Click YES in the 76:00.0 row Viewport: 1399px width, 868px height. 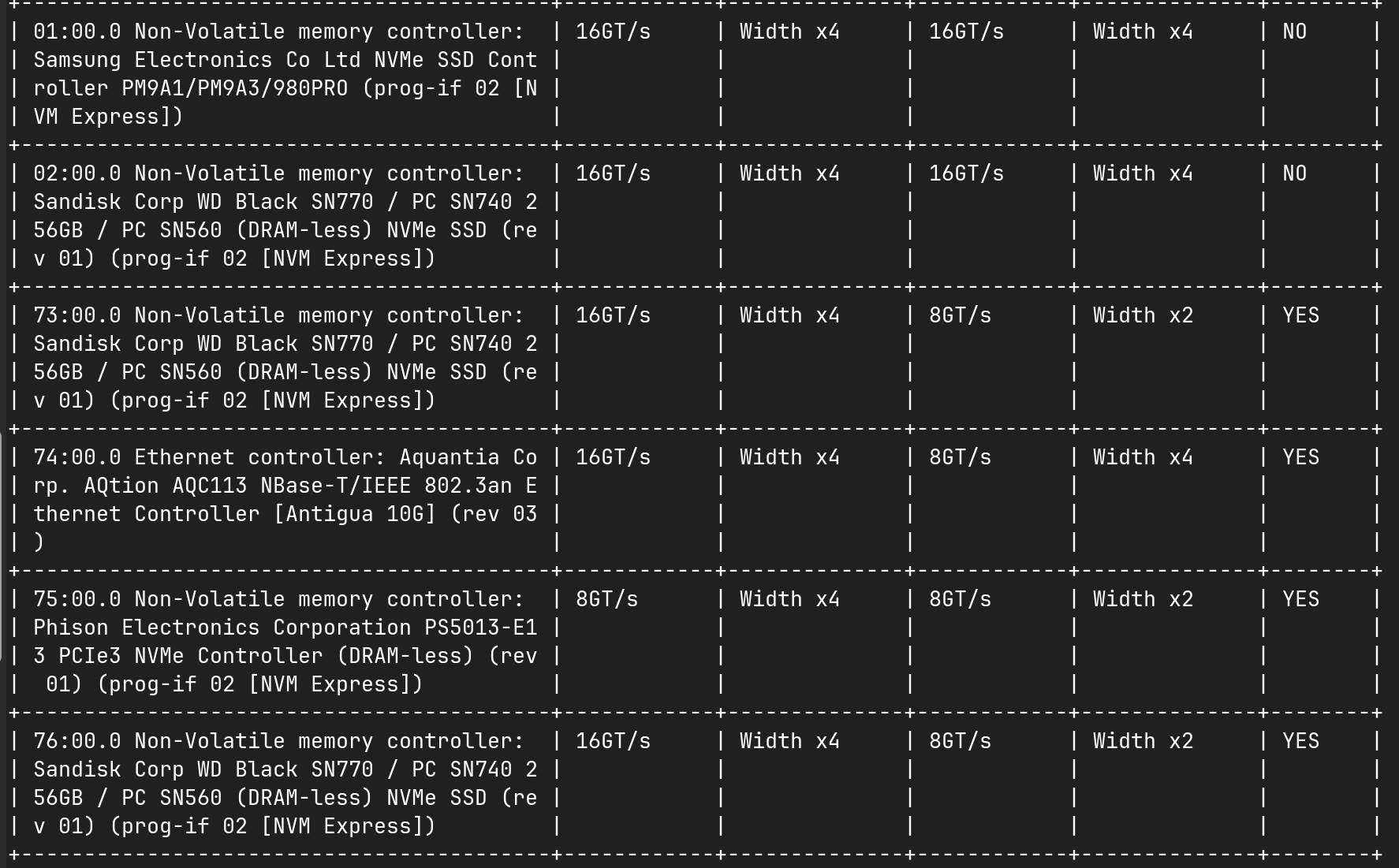point(1300,741)
